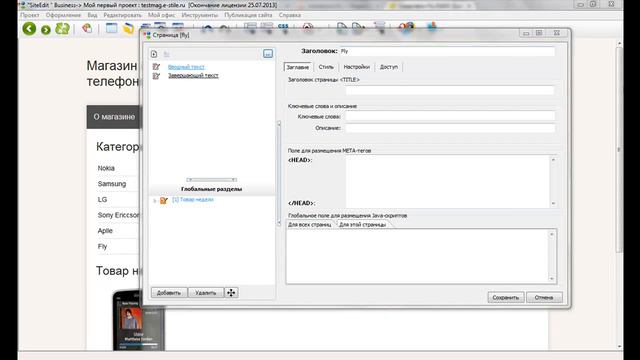640x360 pixels.
Task: Open the Публикация сайта menu
Action: pyautogui.click(x=248, y=15)
